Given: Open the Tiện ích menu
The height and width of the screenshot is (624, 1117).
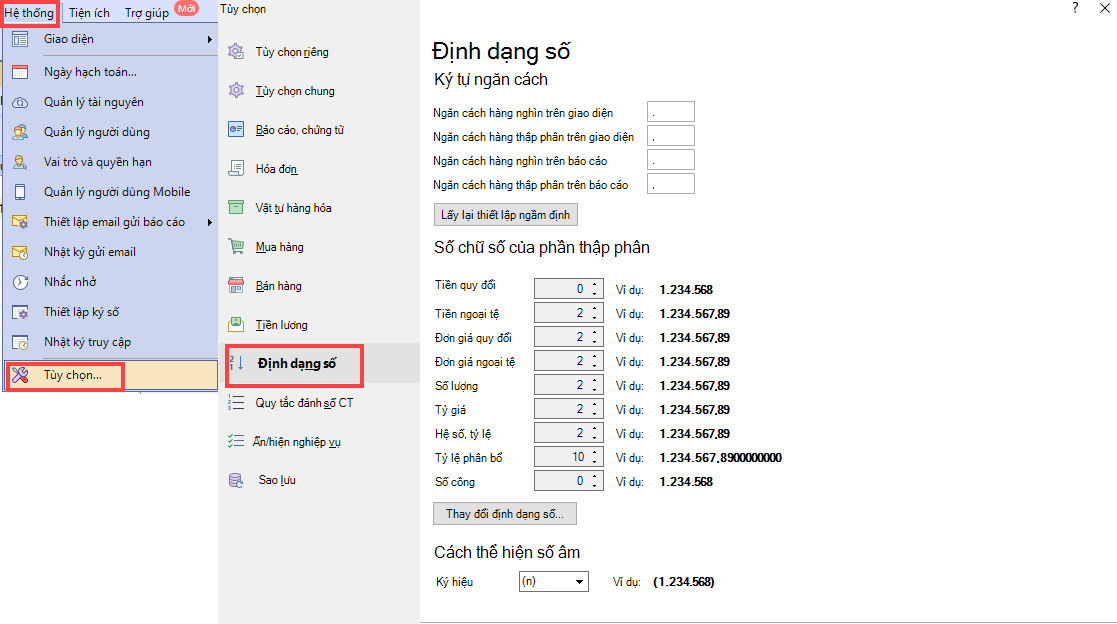Looking at the screenshot, I should 88,13.
